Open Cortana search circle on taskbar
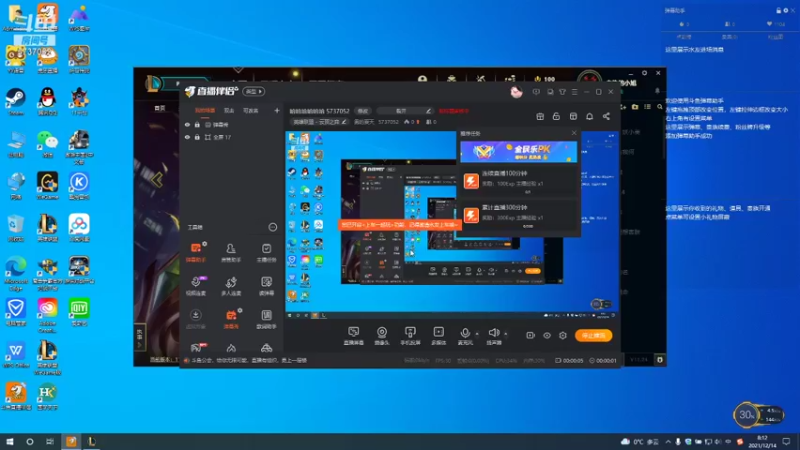The image size is (800, 450). pyautogui.click(x=30, y=441)
